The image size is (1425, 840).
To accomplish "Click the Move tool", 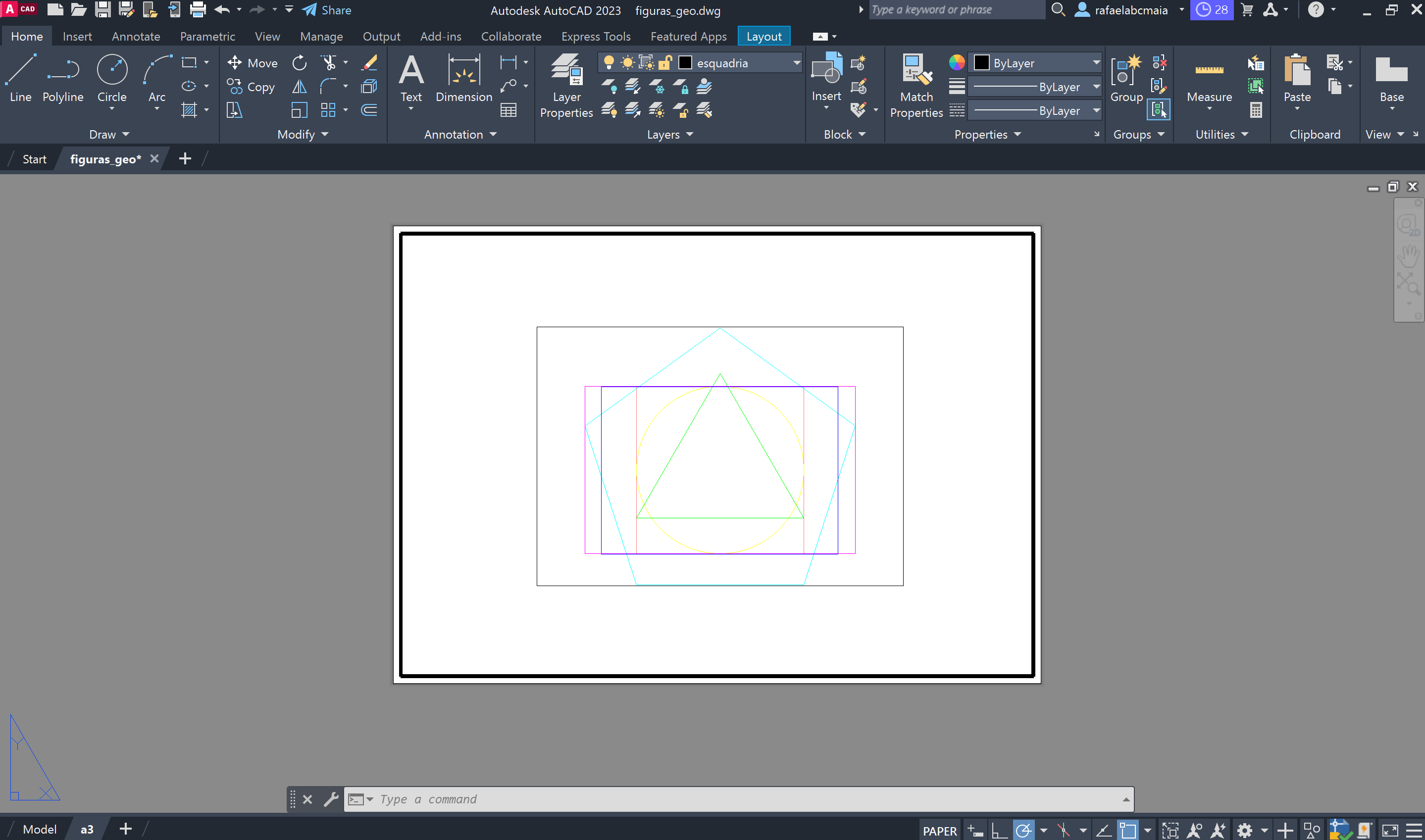I will (x=252, y=63).
